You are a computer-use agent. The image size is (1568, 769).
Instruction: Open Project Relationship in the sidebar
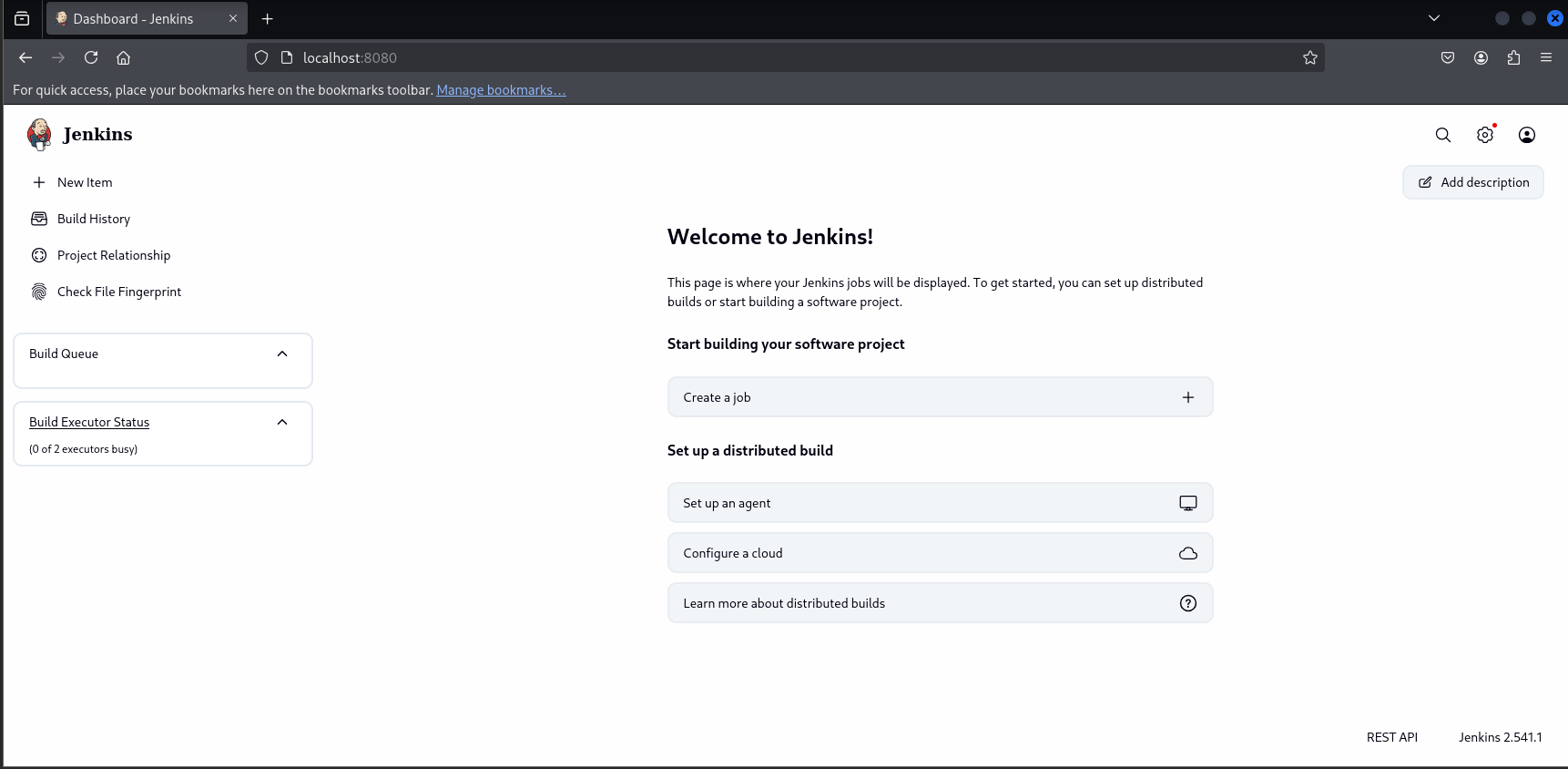point(114,255)
